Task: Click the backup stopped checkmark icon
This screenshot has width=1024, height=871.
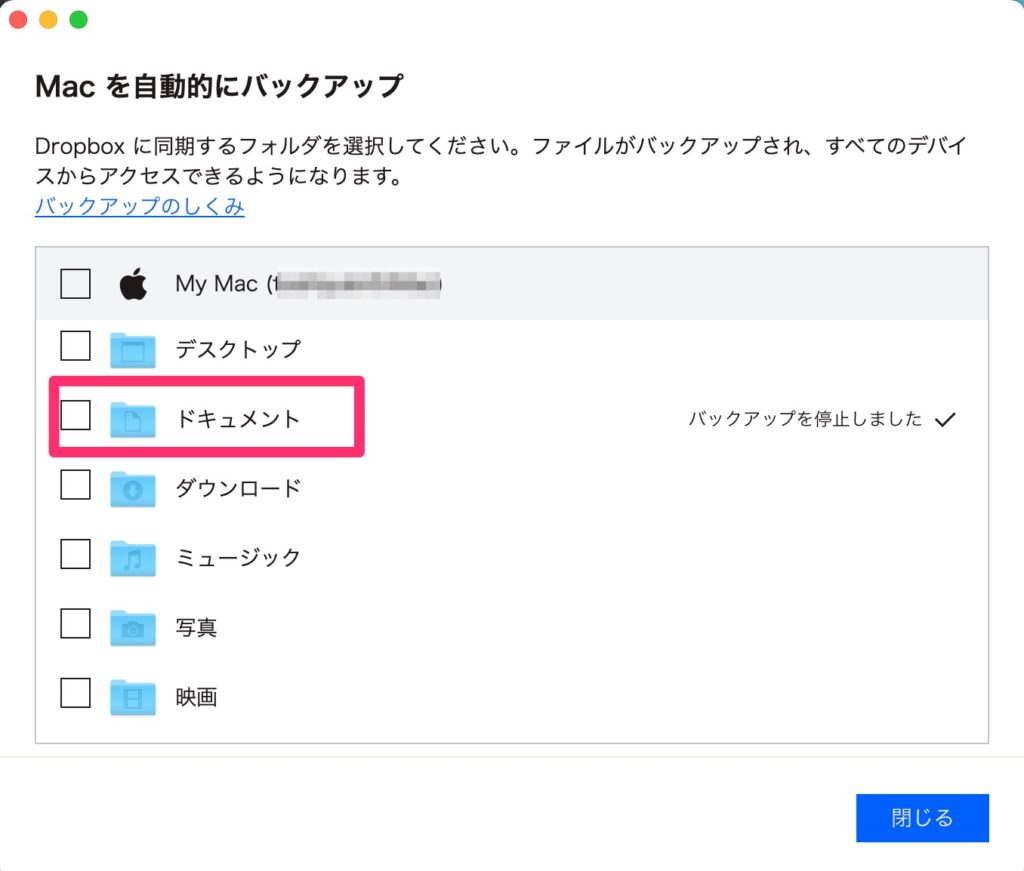Action: click(945, 420)
